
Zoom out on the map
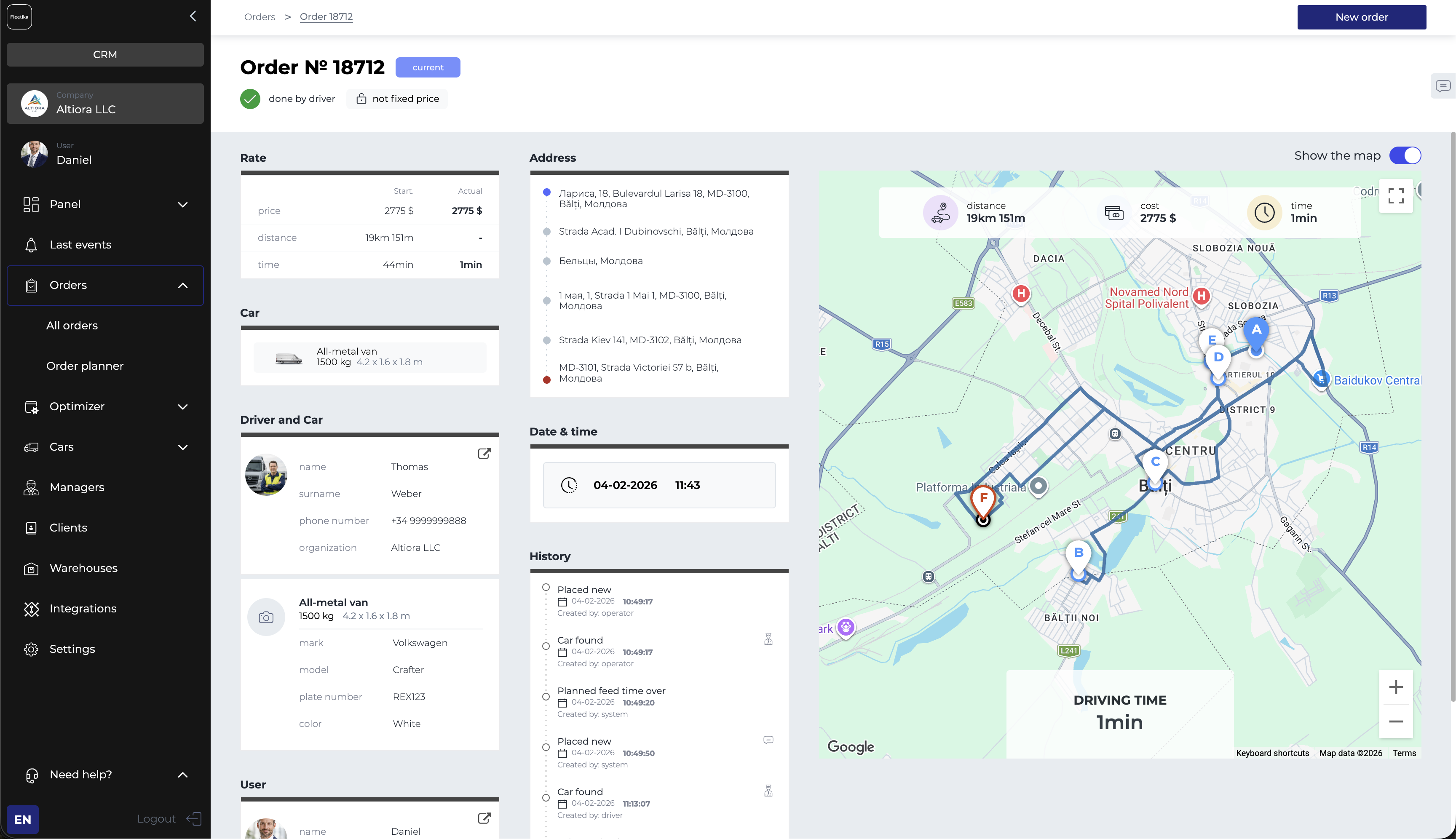point(1395,721)
